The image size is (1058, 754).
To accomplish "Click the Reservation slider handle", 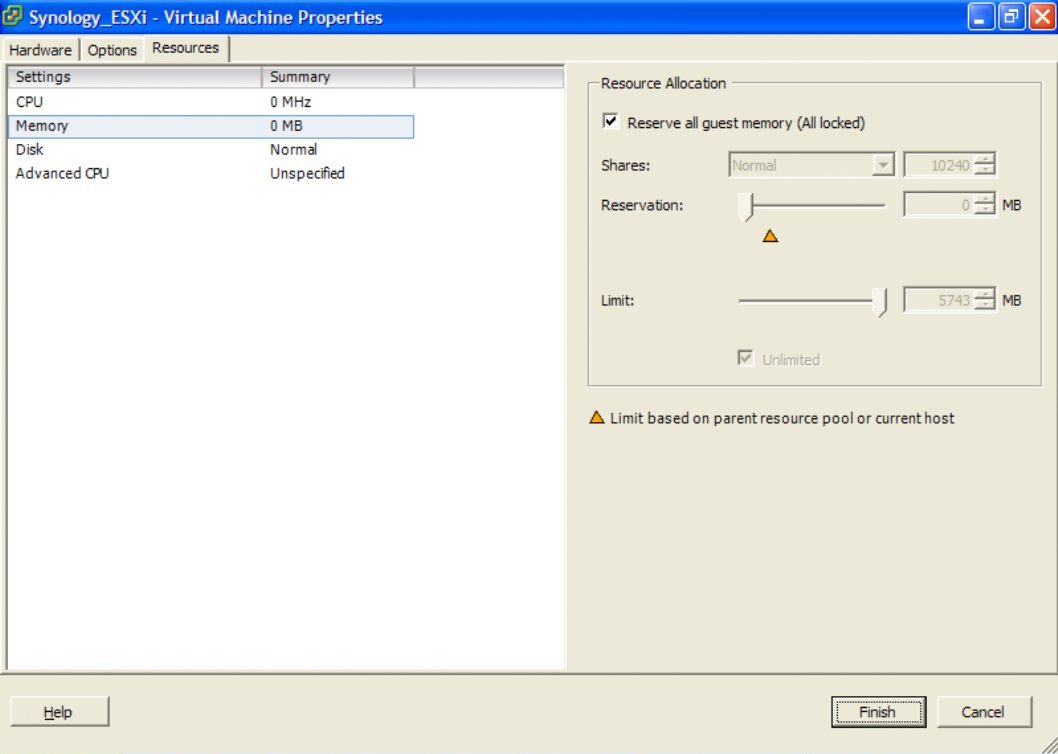I will [745, 206].
